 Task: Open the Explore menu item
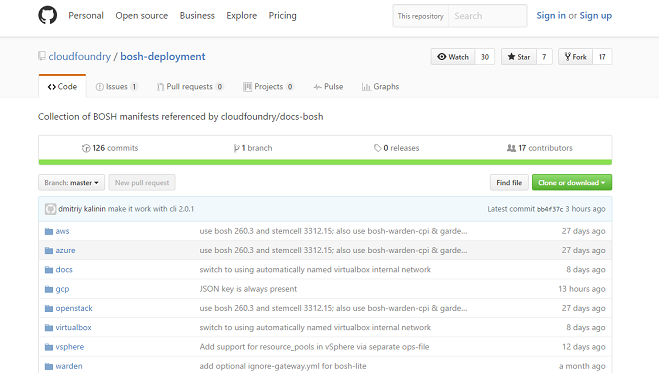242,16
